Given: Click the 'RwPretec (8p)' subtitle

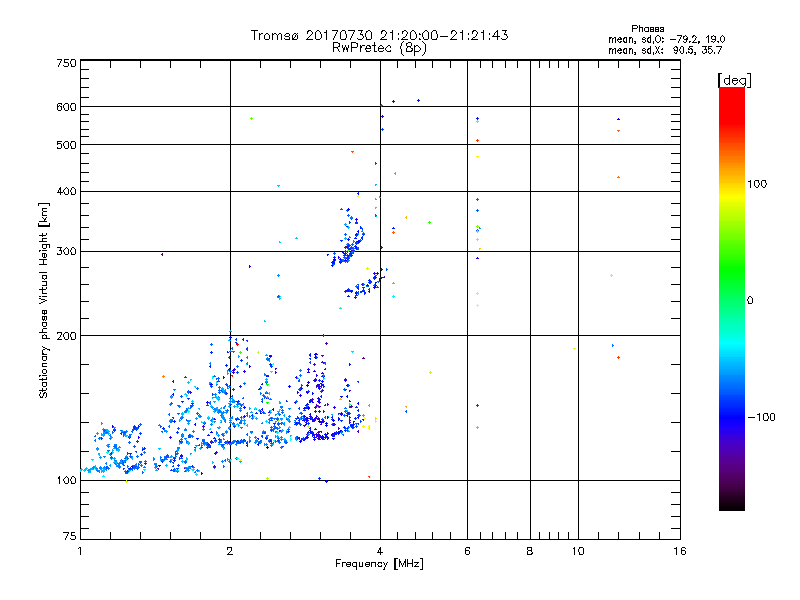Looking at the screenshot, I should click(379, 48).
